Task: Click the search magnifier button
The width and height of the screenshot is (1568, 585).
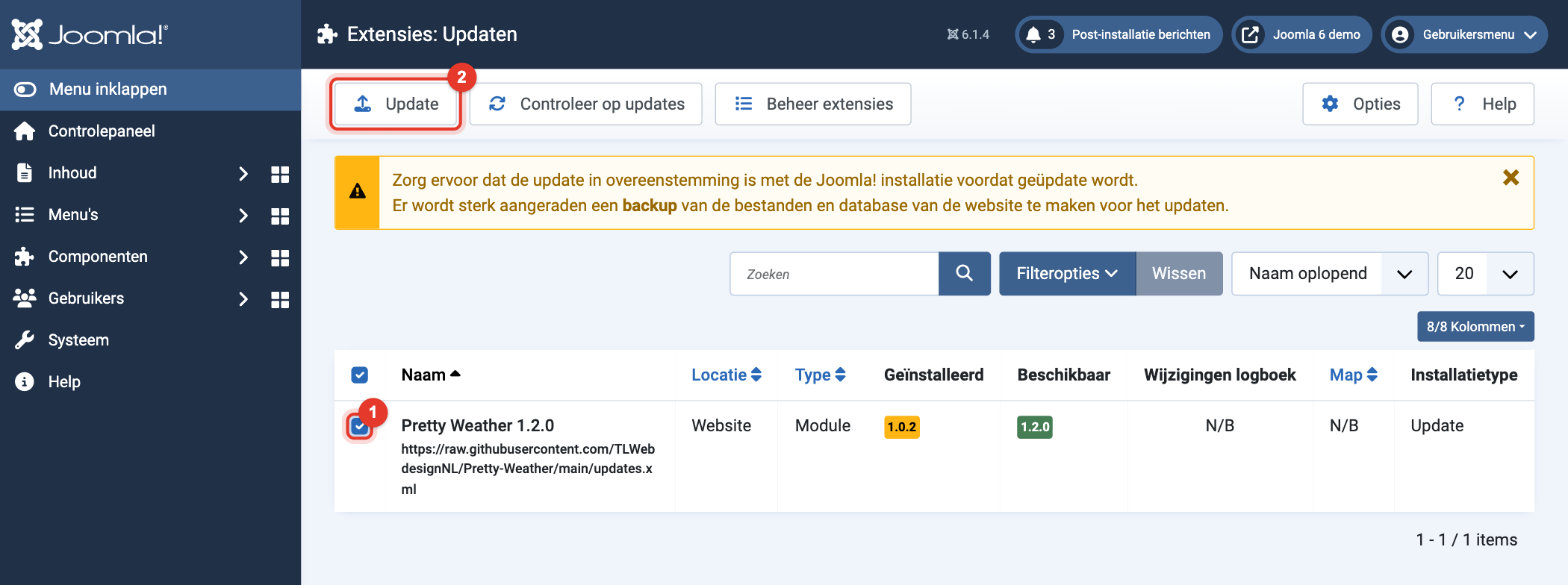Action: pyautogui.click(x=965, y=274)
